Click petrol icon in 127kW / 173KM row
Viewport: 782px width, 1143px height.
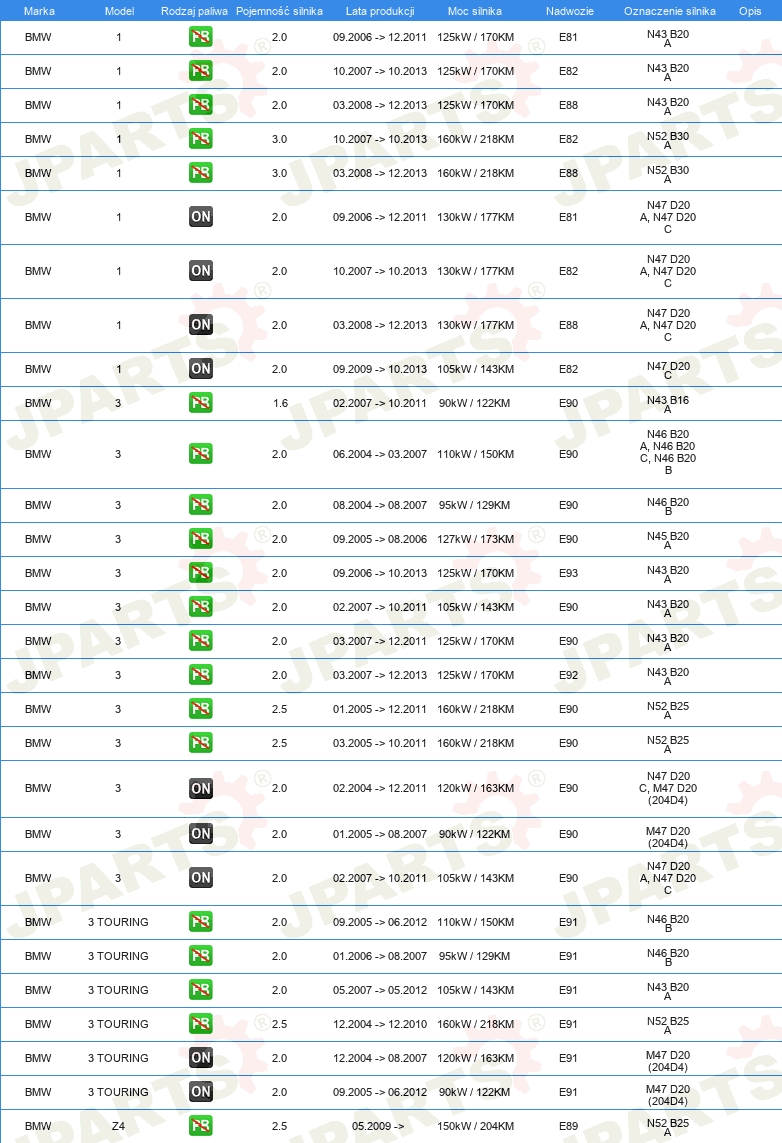[200, 539]
